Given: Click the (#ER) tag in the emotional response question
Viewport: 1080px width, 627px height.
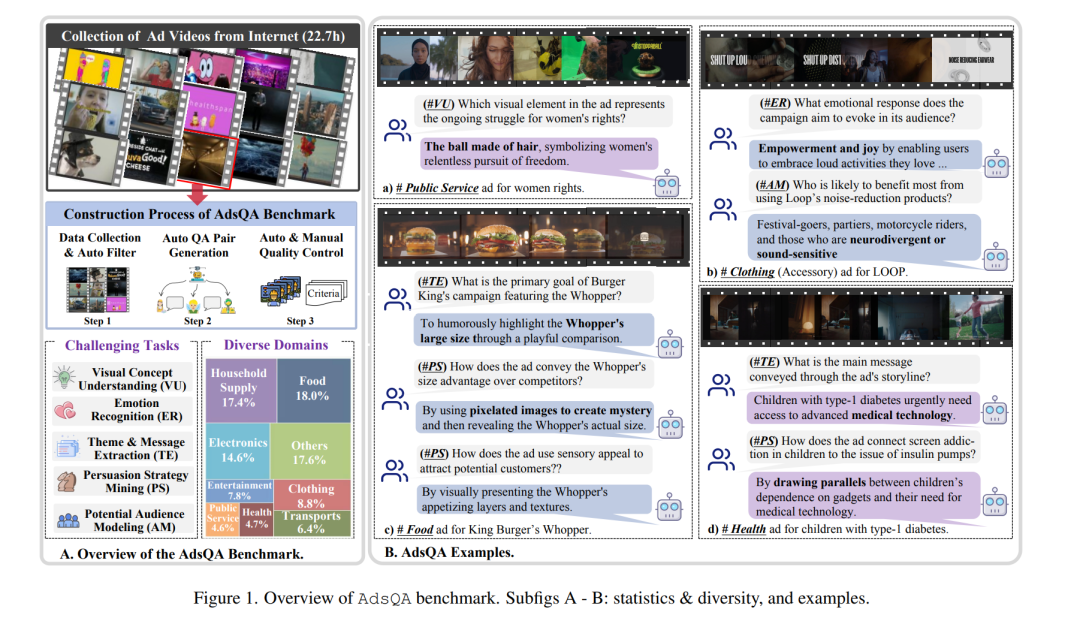Looking at the screenshot, I should tap(775, 103).
